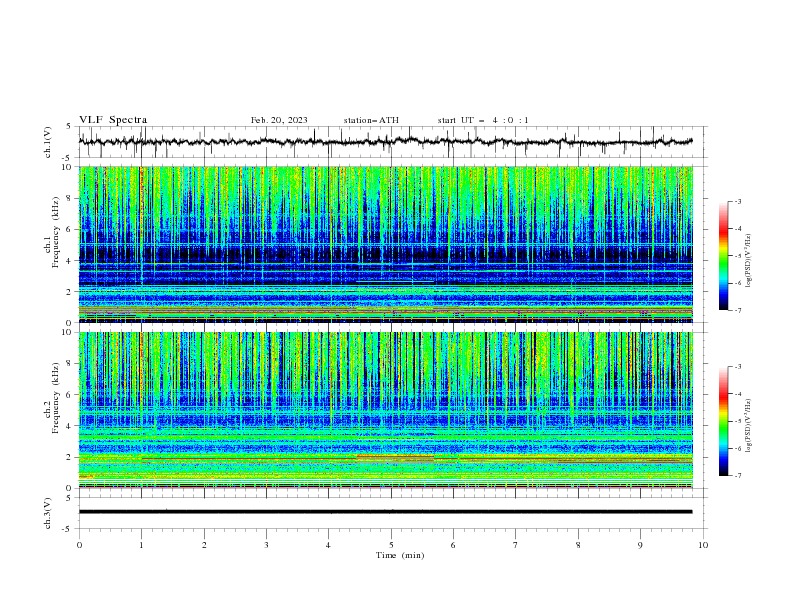Click the '-5' tick on ch.1 color bar
This screenshot has width=792, height=612.
(738, 256)
